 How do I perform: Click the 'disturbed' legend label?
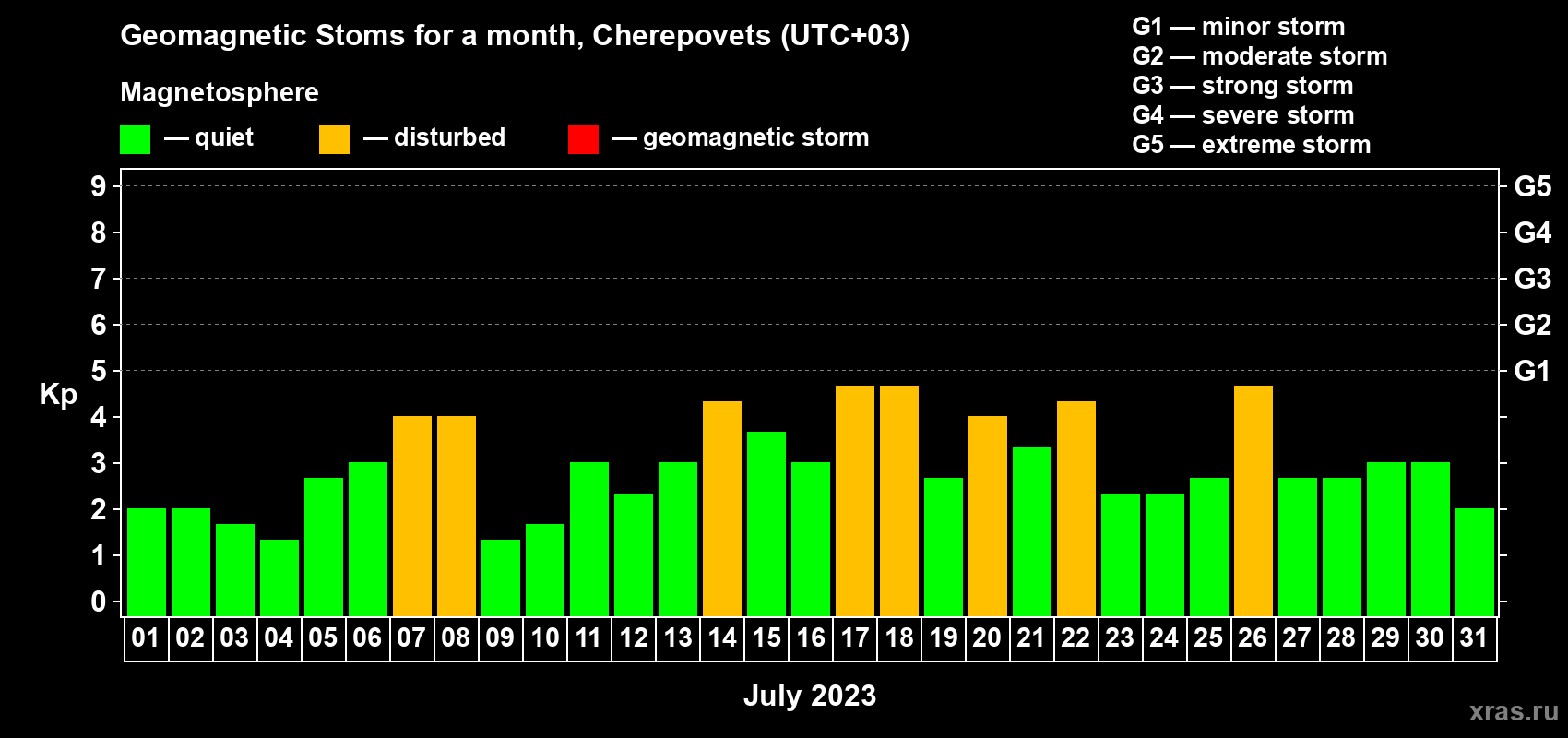pyautogui.click(x=449, y=137)
